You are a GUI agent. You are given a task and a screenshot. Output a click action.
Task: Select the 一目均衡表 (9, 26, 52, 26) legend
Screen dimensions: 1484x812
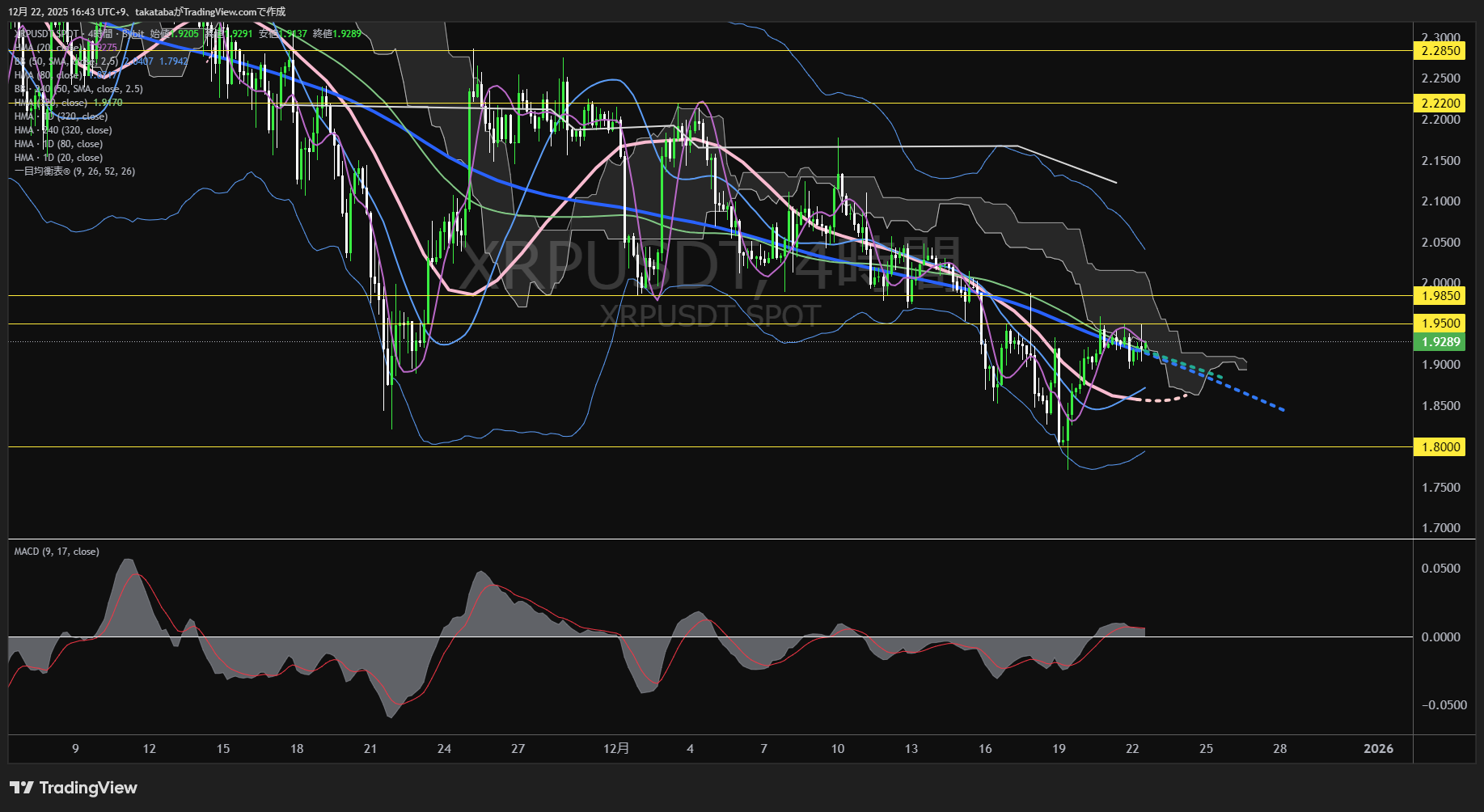pos(74,171)
